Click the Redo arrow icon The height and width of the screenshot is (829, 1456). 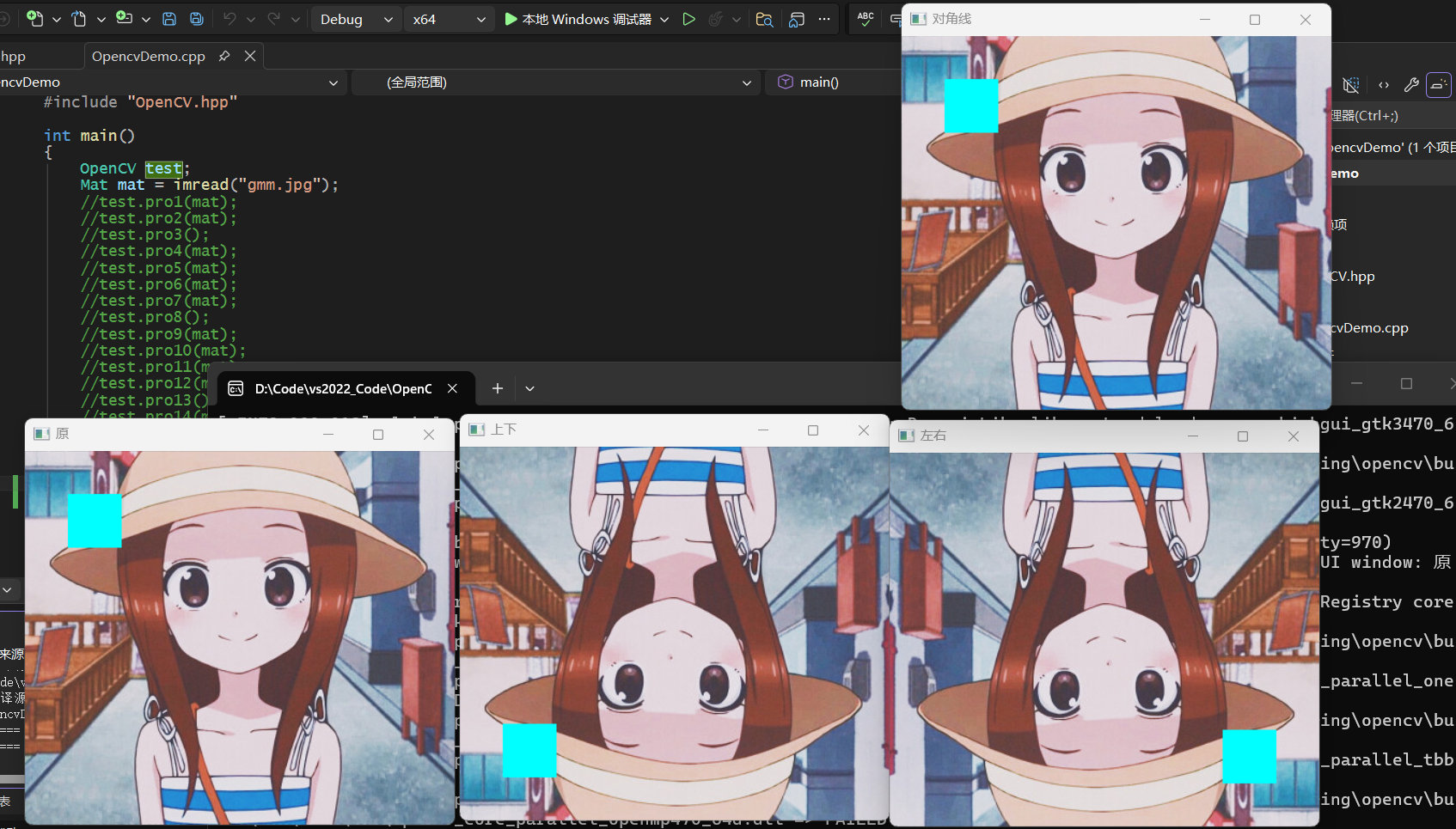[274, 19]
